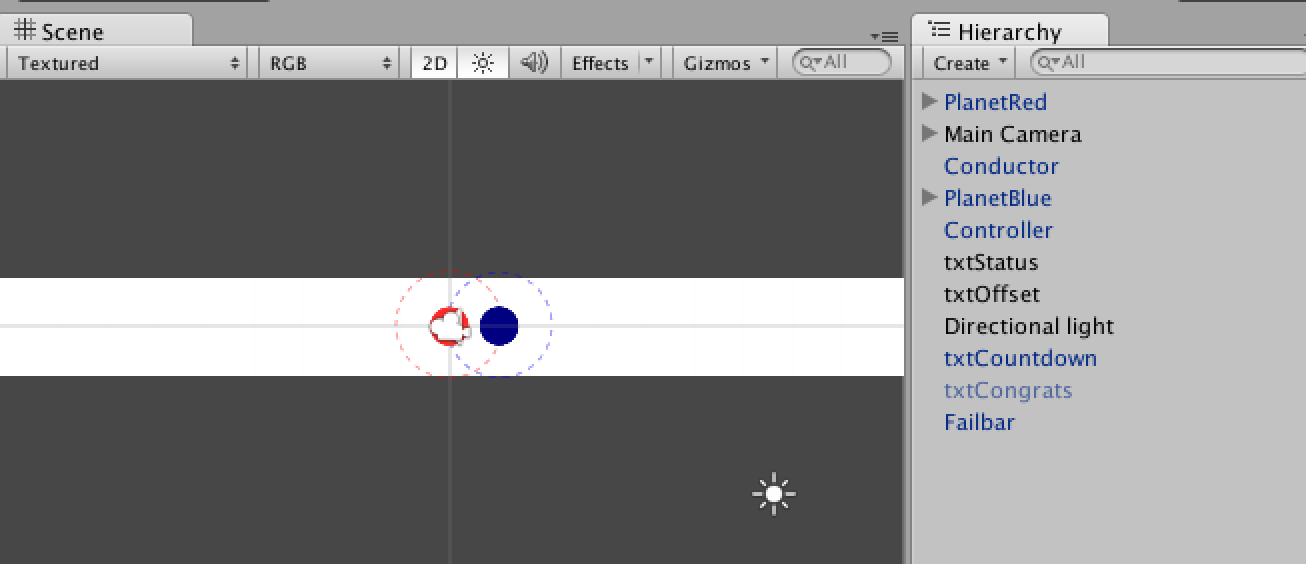1306x564 pixels.
Task: Toggle 2D view mode button
Action: point(434,63)
